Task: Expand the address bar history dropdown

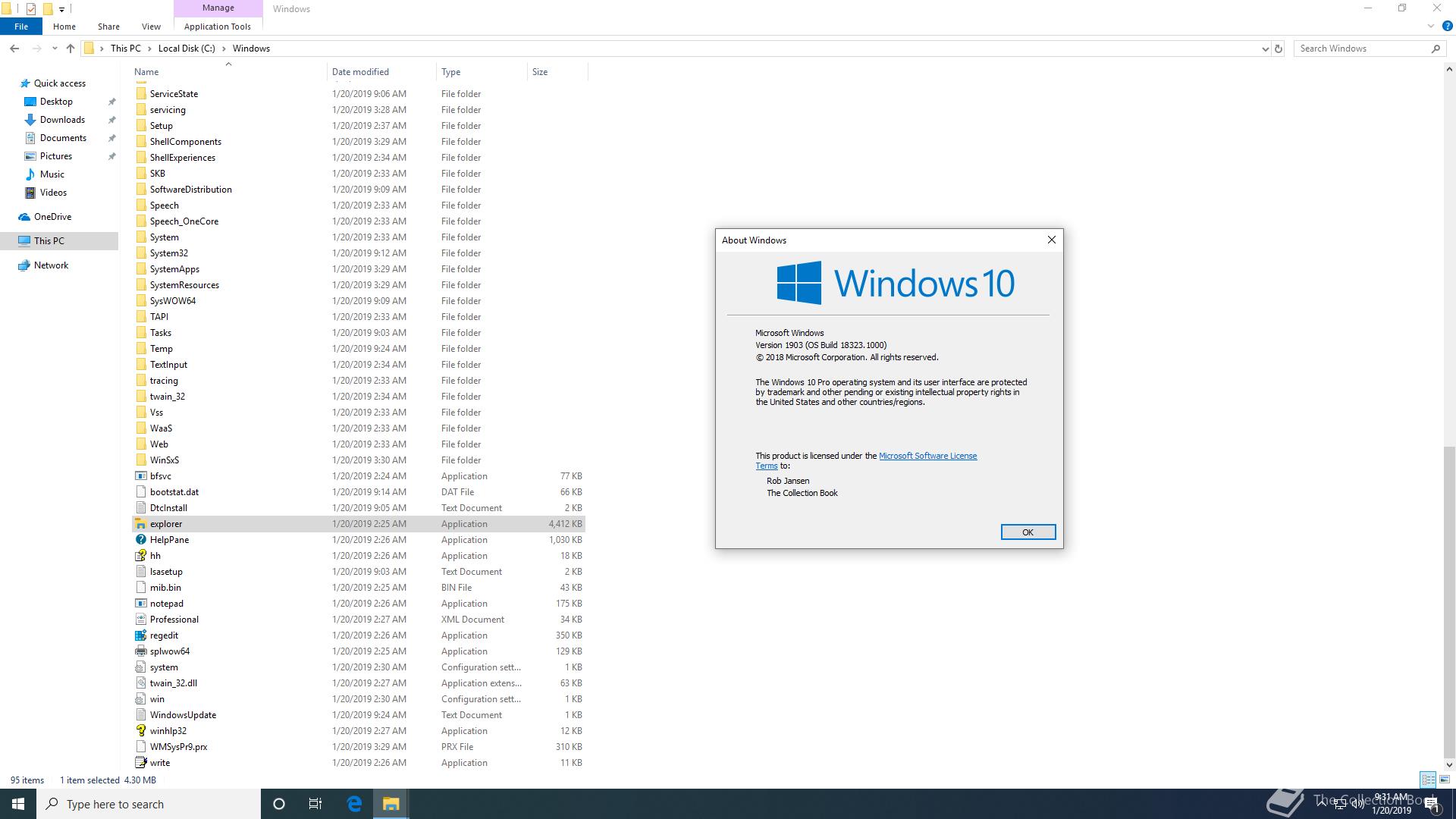Action: [x=1265, y=49]
